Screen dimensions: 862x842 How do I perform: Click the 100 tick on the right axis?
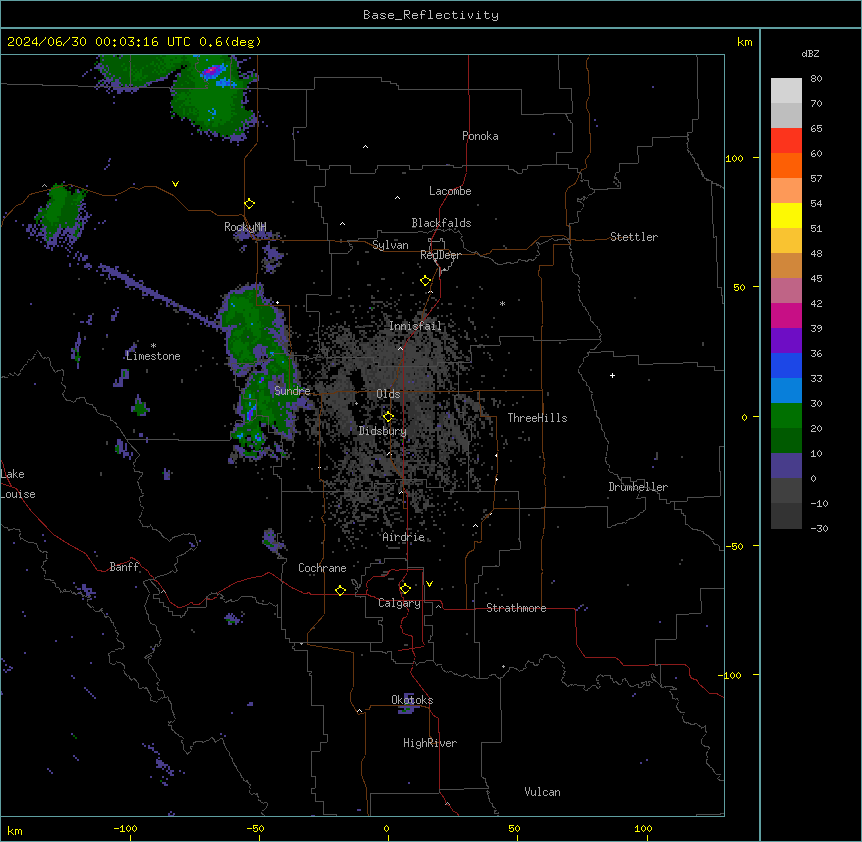pyautogui.click(x=734, y=158)
